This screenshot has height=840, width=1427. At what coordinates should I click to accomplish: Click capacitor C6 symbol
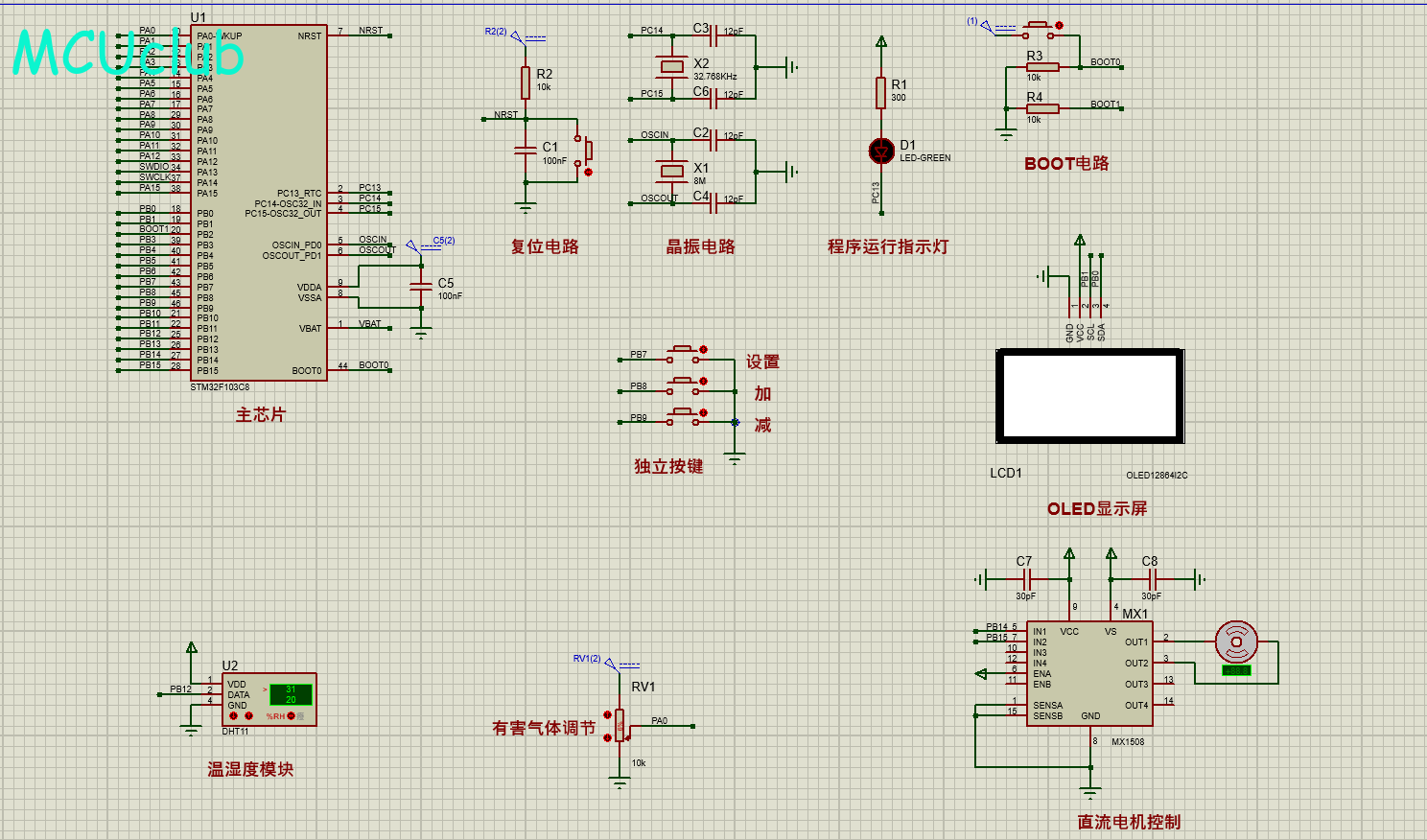click(713, 99)
